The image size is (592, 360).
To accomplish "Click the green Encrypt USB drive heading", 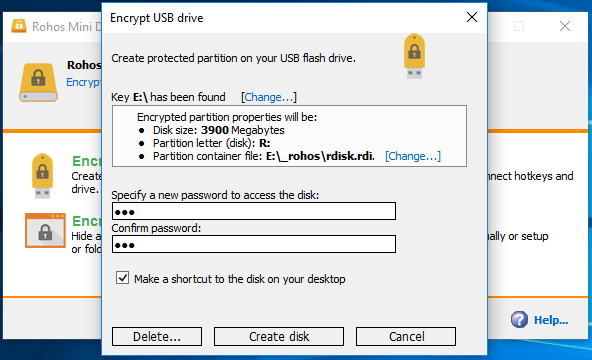I will (87, 161).
